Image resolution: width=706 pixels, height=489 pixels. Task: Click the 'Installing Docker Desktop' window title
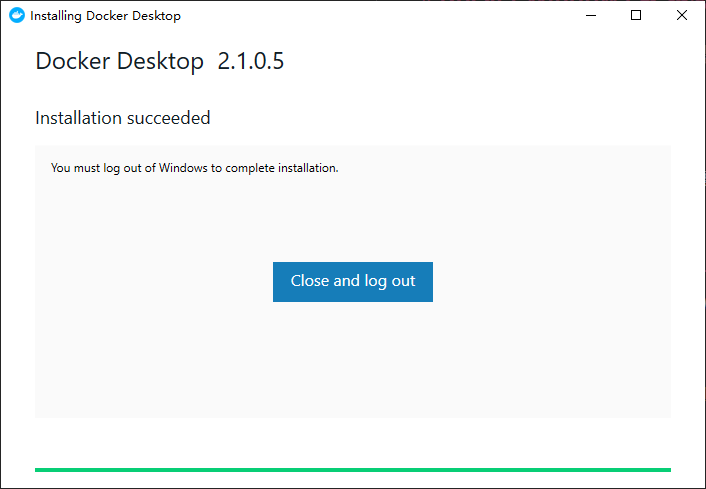coord(105,16)
